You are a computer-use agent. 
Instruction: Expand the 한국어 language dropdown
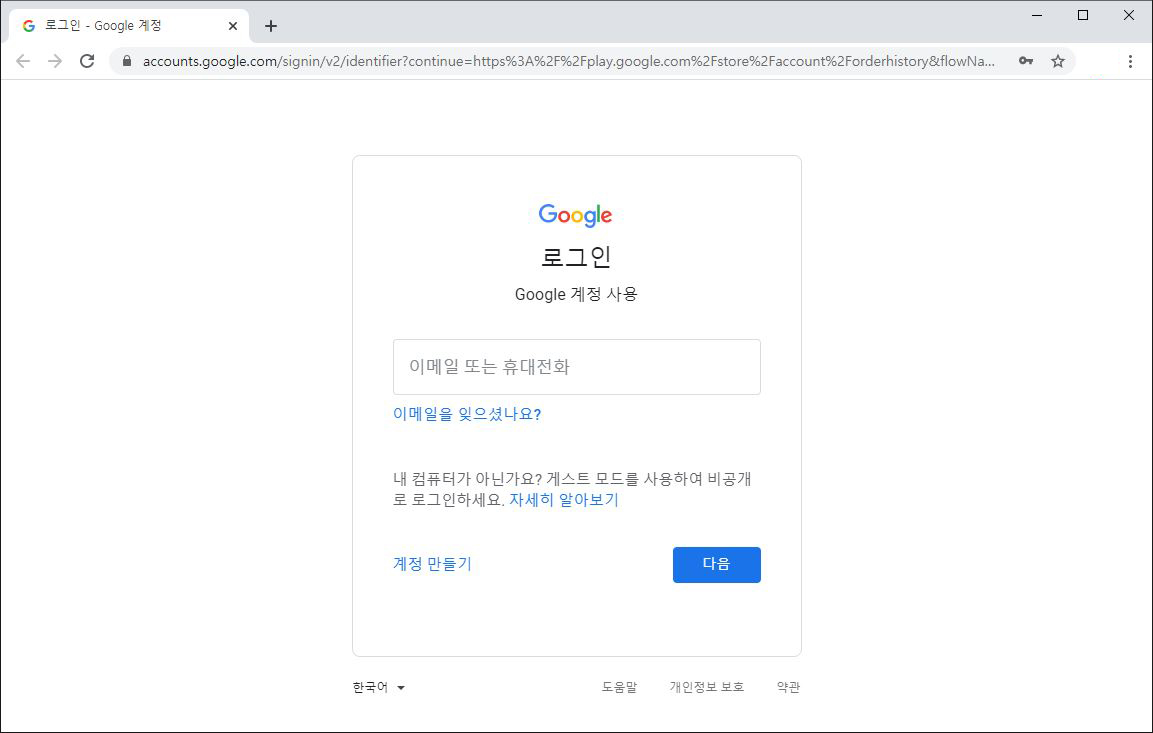tap(379, 687)
